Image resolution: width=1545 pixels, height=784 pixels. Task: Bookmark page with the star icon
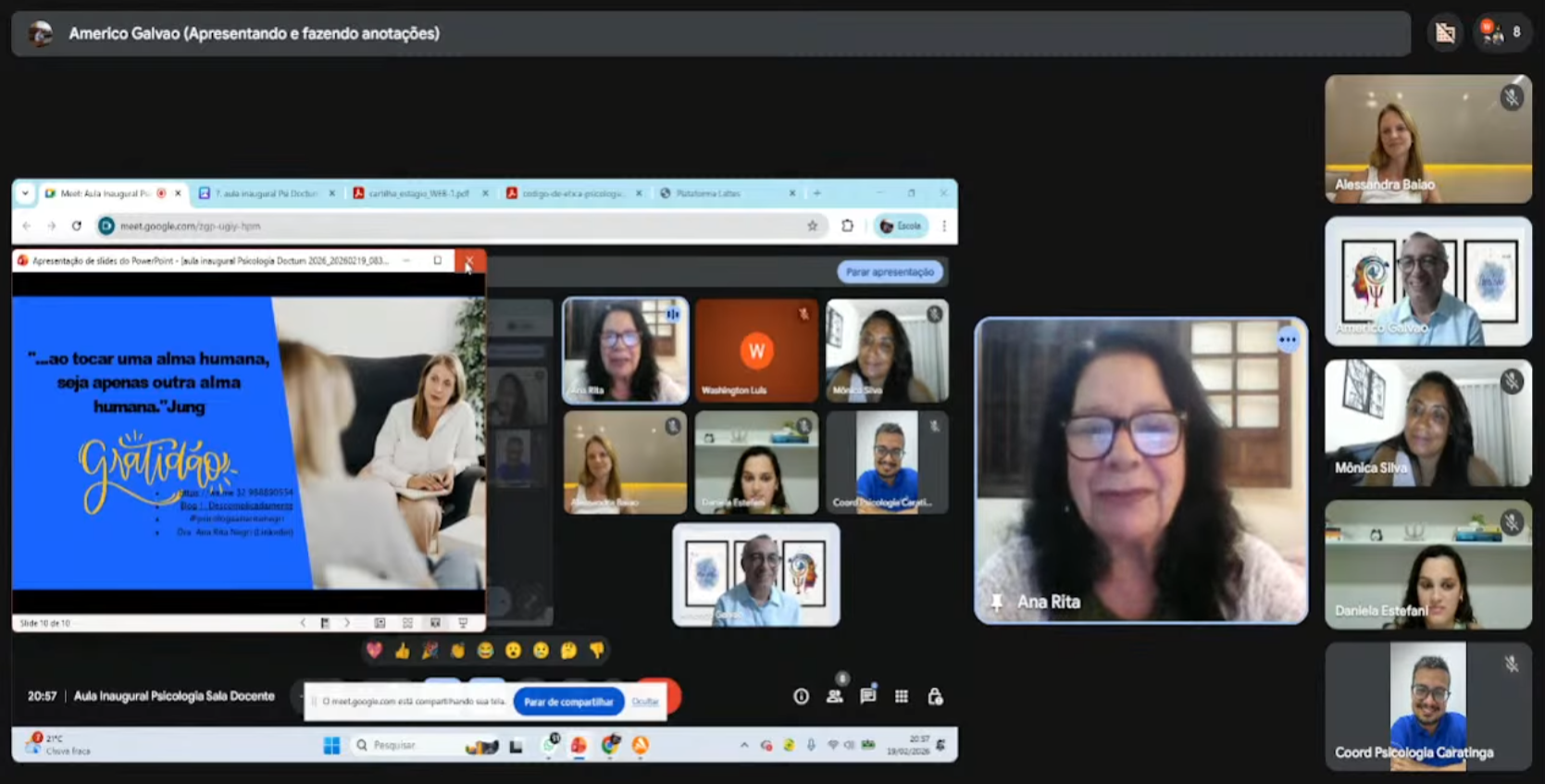click(812, 226)
